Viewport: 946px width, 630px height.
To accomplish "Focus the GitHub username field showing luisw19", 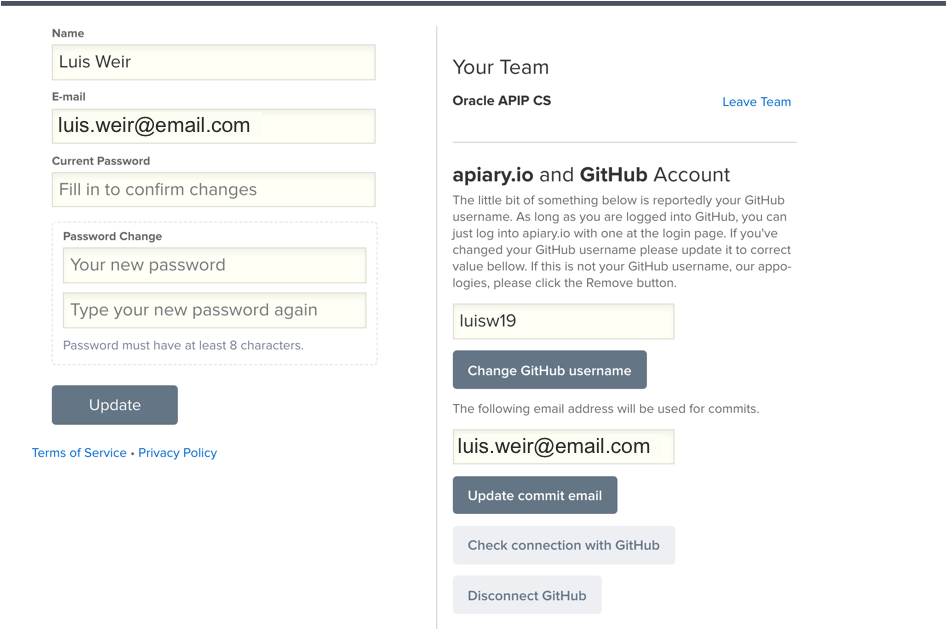I will pyautogui.click(x=563, y=321).
